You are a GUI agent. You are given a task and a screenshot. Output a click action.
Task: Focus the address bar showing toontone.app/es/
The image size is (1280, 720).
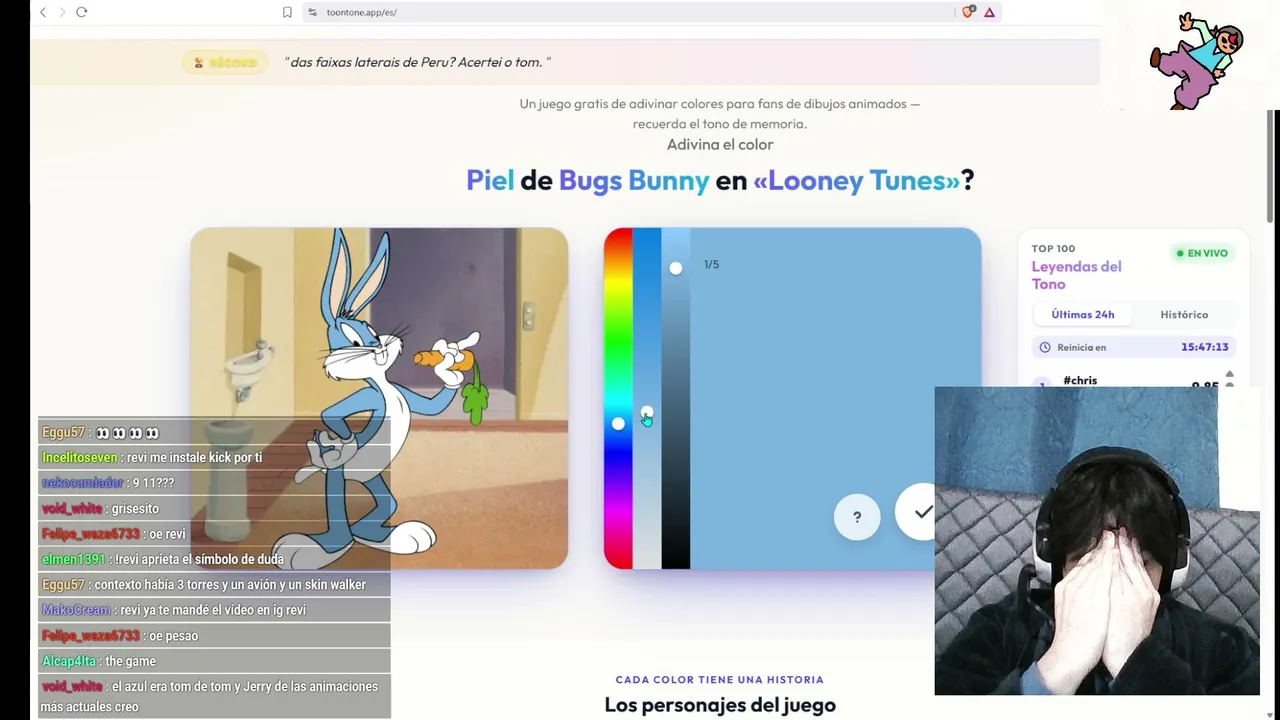630,12
